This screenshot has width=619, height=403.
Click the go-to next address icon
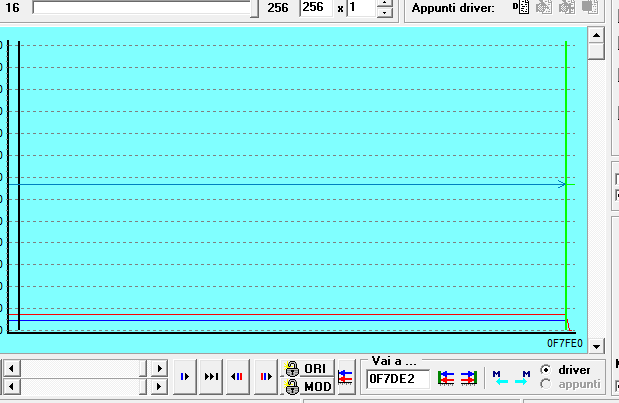coord(468,378)
